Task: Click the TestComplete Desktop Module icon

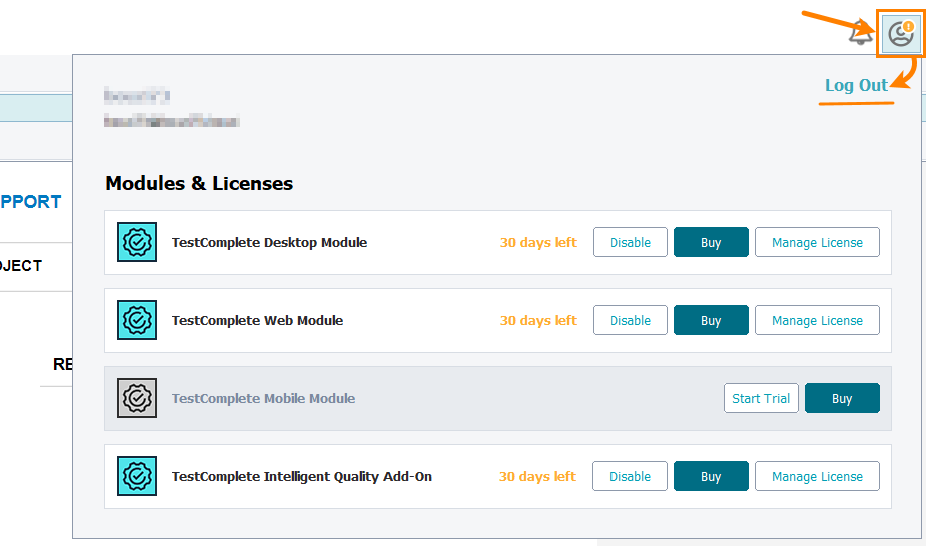Action: click(136, 243)
